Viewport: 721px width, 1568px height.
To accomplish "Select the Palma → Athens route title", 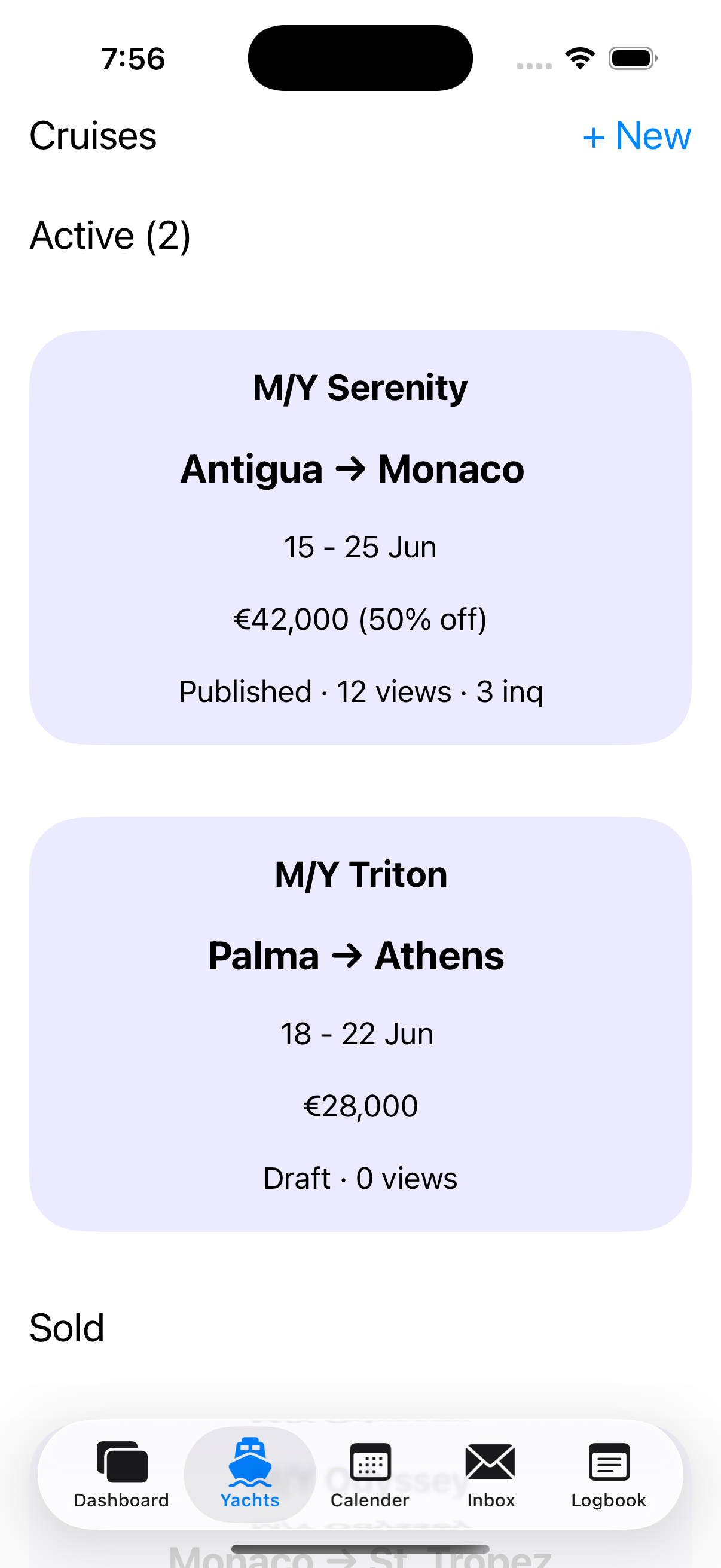I will pyautogui.click(x=356, y=956).
